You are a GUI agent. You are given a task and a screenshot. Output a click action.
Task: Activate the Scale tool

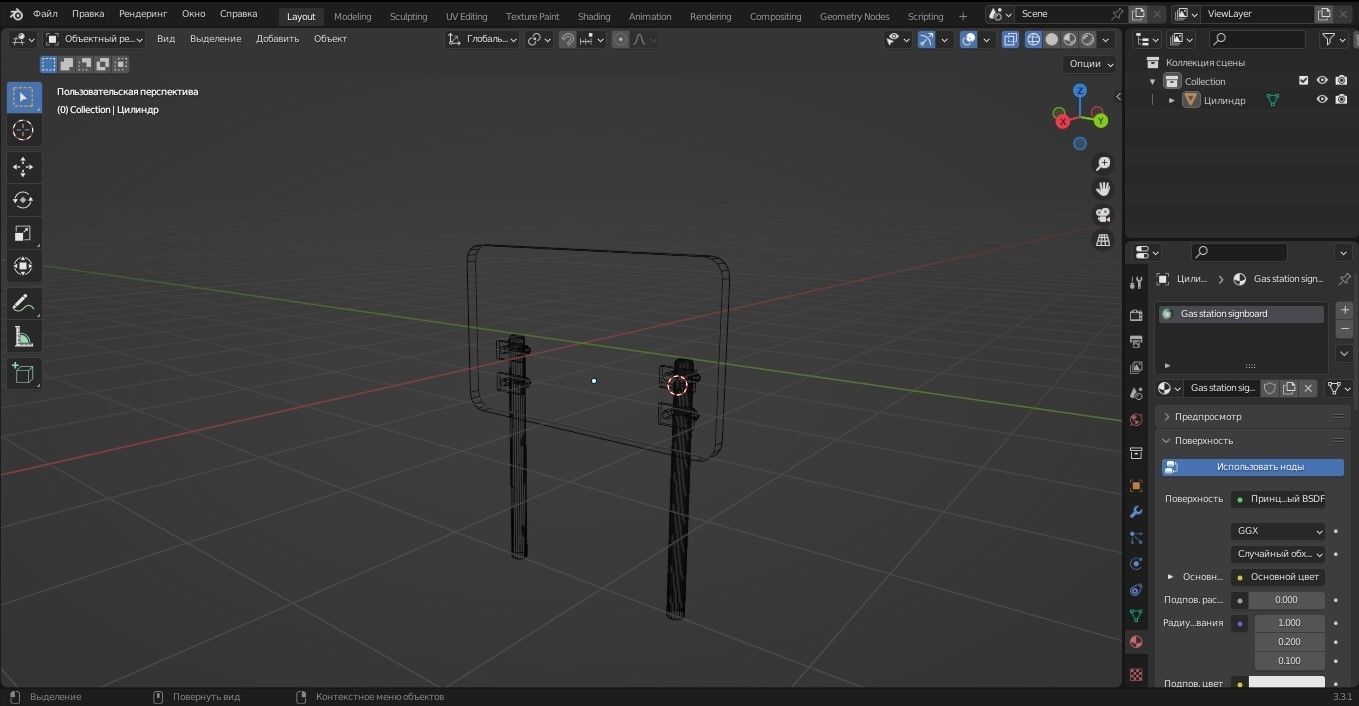coord(23,233)
